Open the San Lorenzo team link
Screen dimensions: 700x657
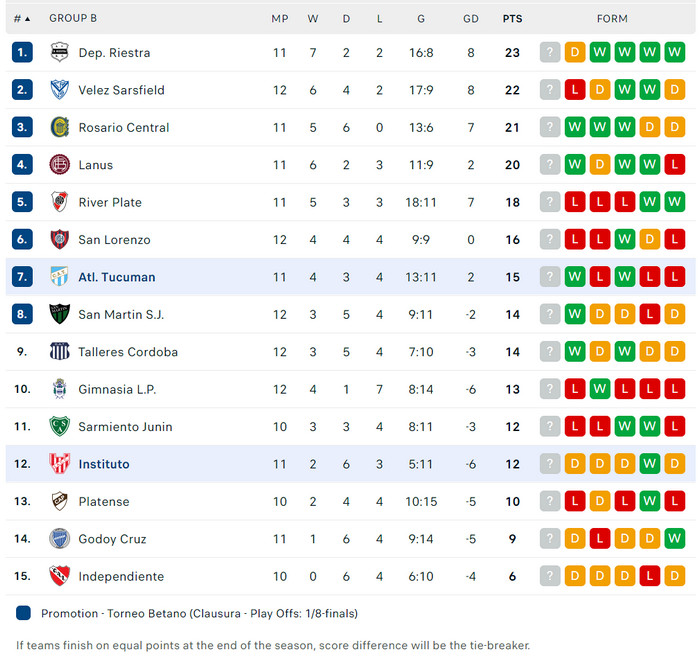pos(114,240)
